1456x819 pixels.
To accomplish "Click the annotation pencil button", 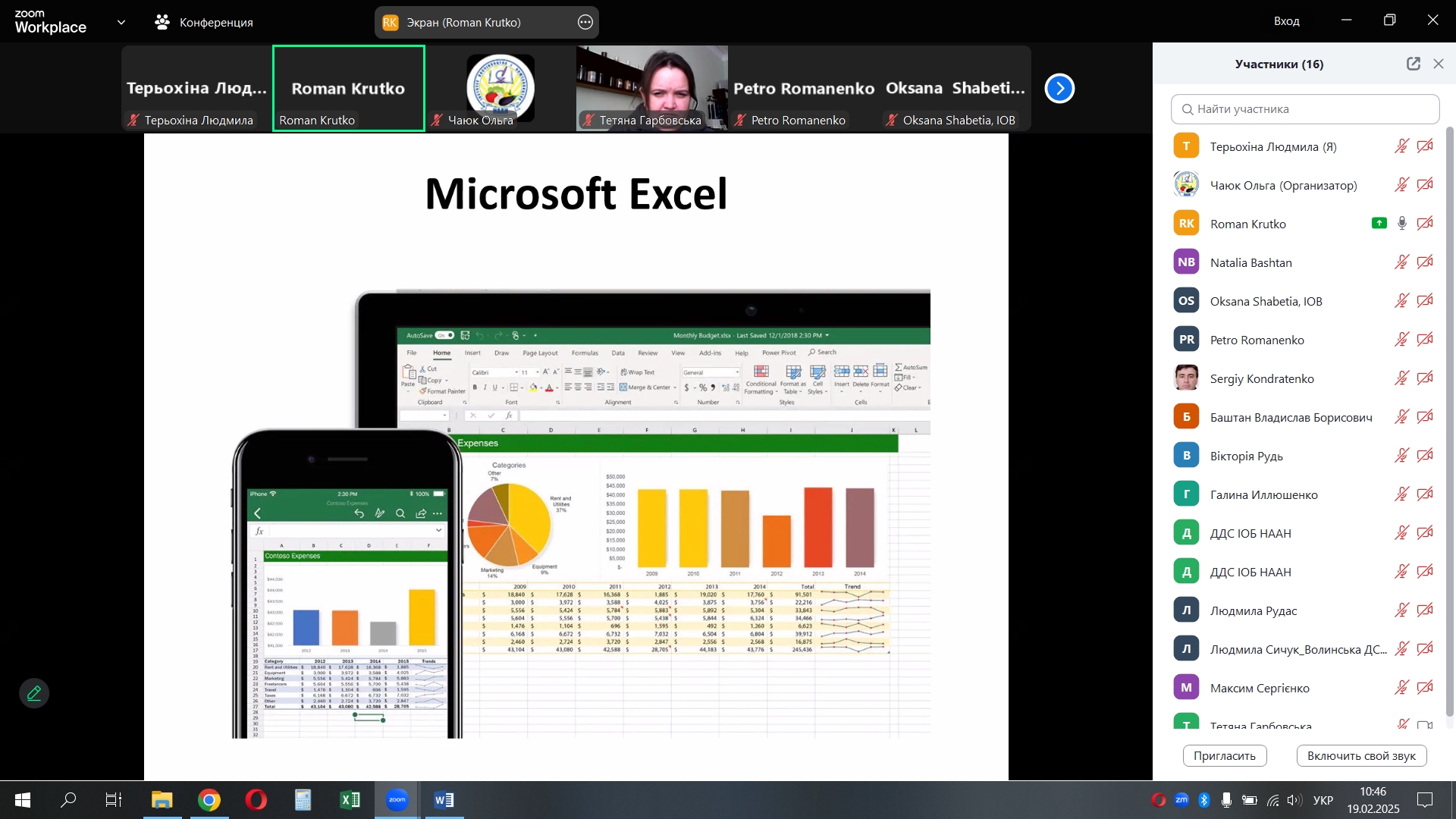I will [x=34, y=693].
